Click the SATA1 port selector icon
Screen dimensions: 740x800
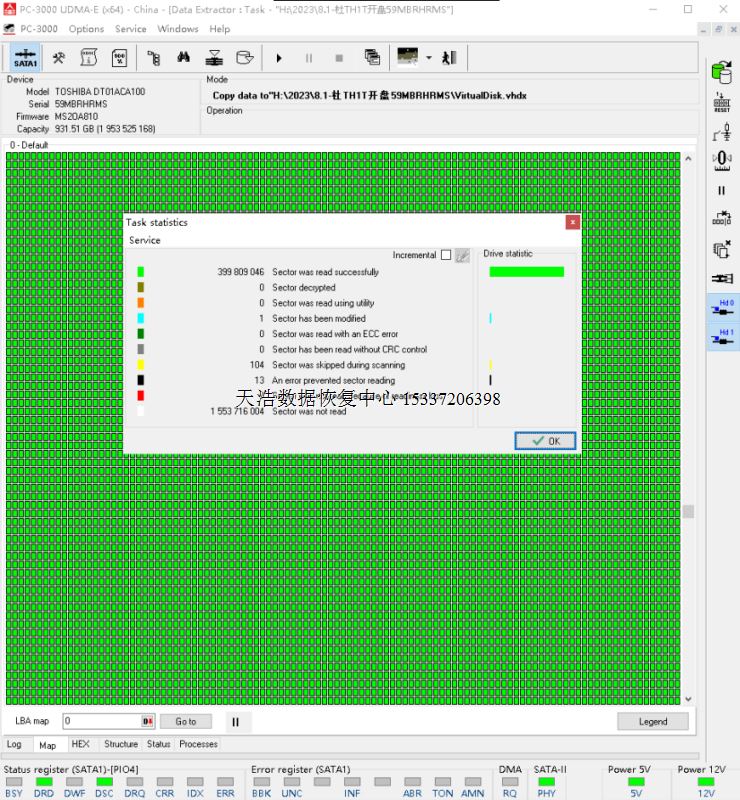25,58
